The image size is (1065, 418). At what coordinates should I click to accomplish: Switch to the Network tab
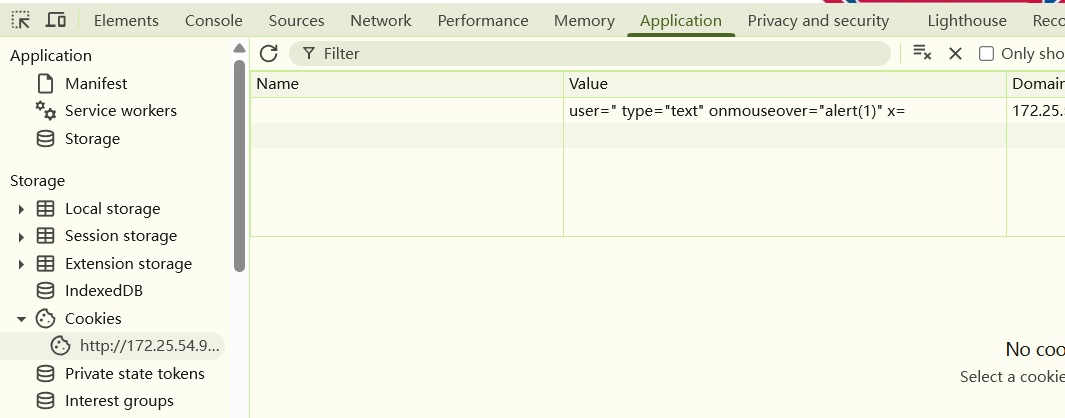click(380, 20)
